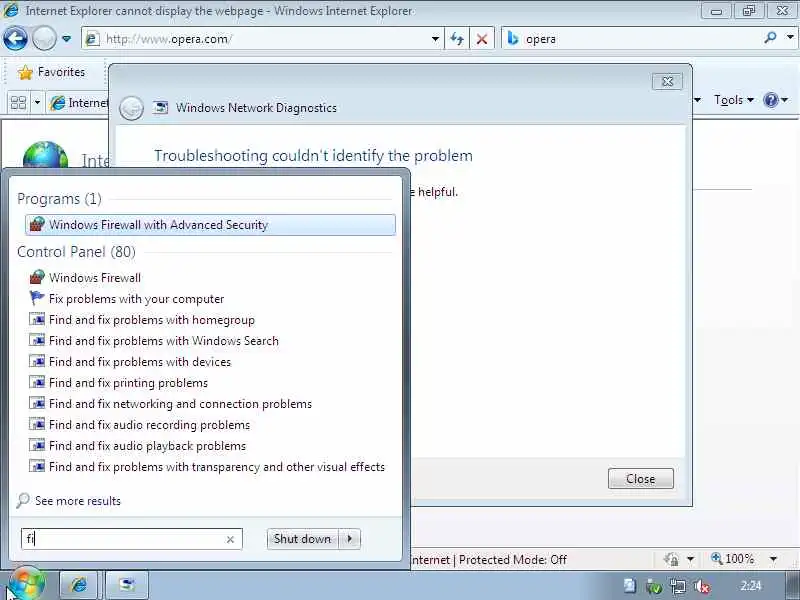Expand the tab list dropdown arrow
800x600 pixels.
click(x=37, y=103)
